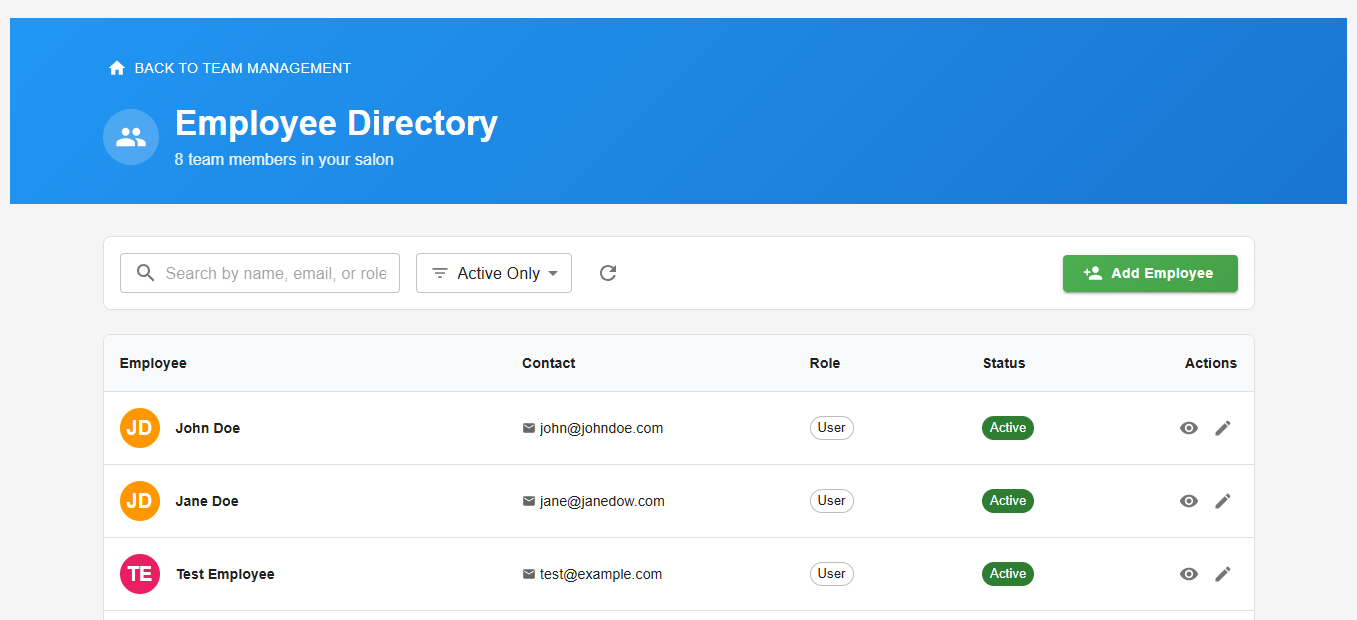Screen dimensions: 1357x620
Task: View Test Employee details with eye icon
Action: coord(1189,574)
